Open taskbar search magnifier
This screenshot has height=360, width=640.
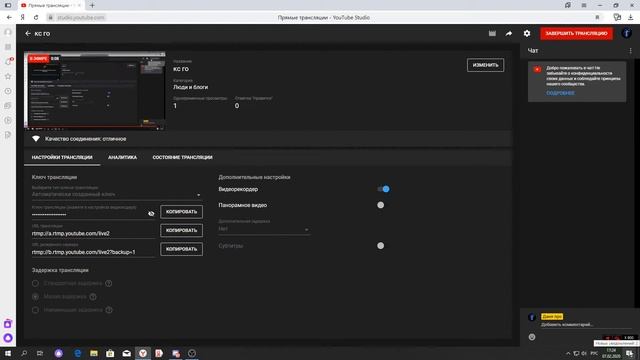coord(24,353)
